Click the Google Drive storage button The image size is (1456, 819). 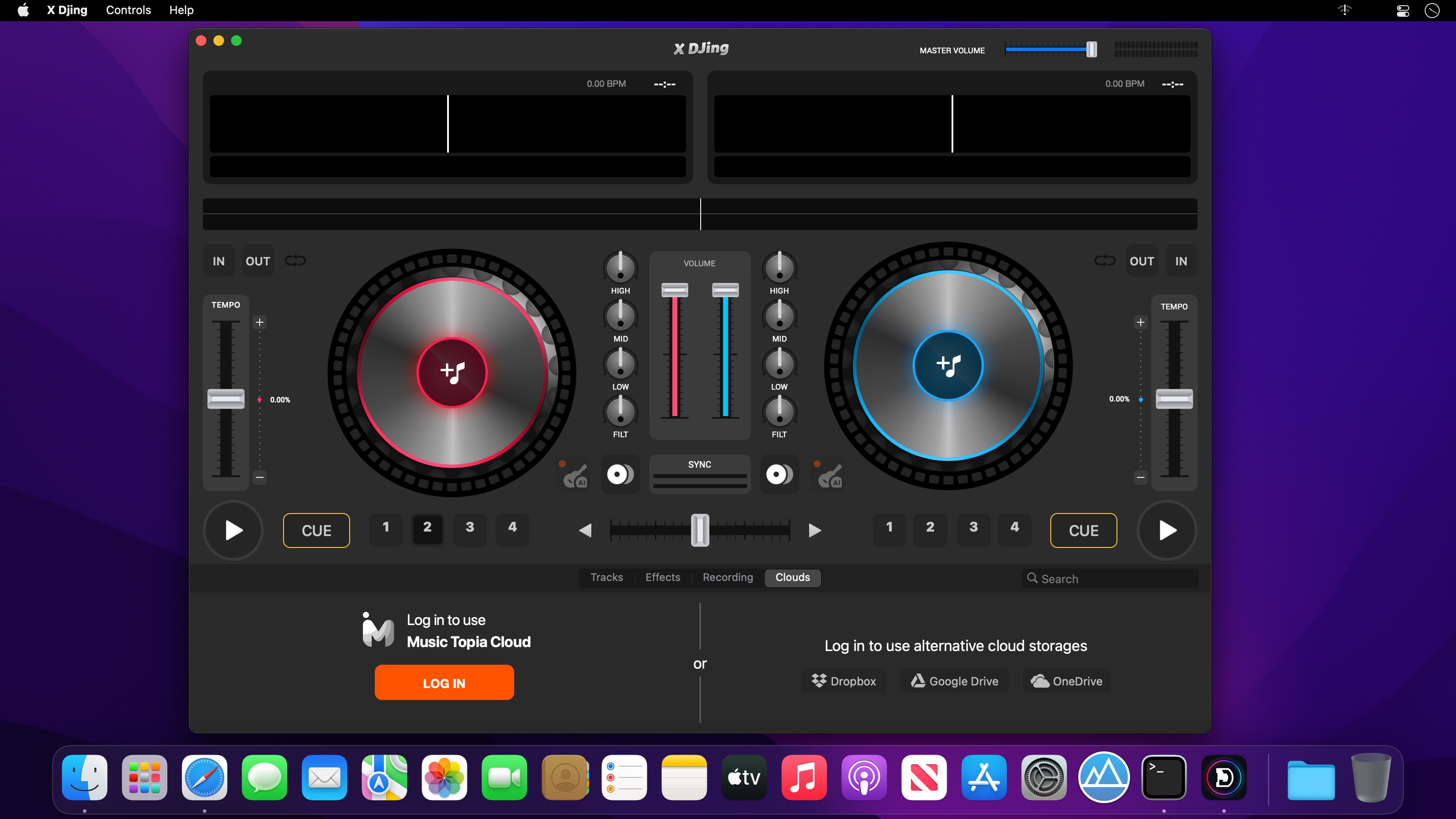pos(955,681)
